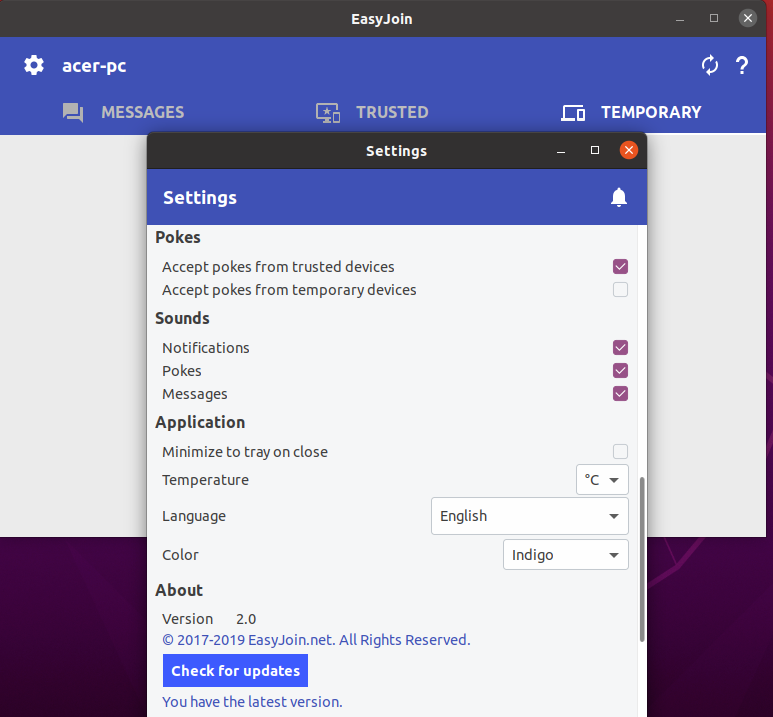Open the Color dropdown showing Indigo
Image resolution: width=773 pixels, height=717 pixels.
pyautogui.click(x=566, y=555)
